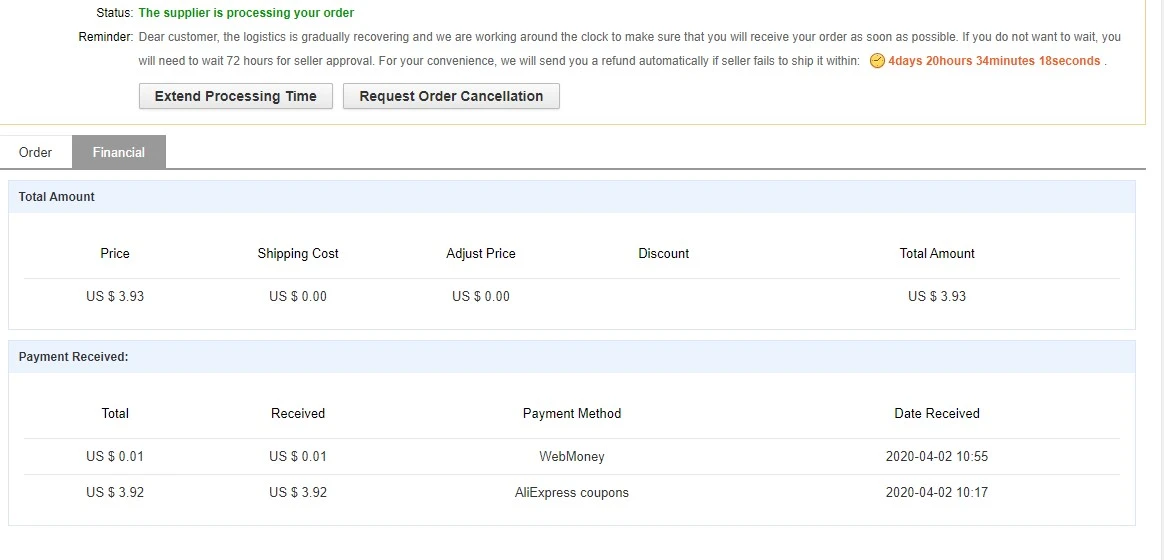Click Received 'US $ 0.01' in WebMoney row
Image resolution: width=1164 pixels, height=560 pixels.
pos(298,456)
